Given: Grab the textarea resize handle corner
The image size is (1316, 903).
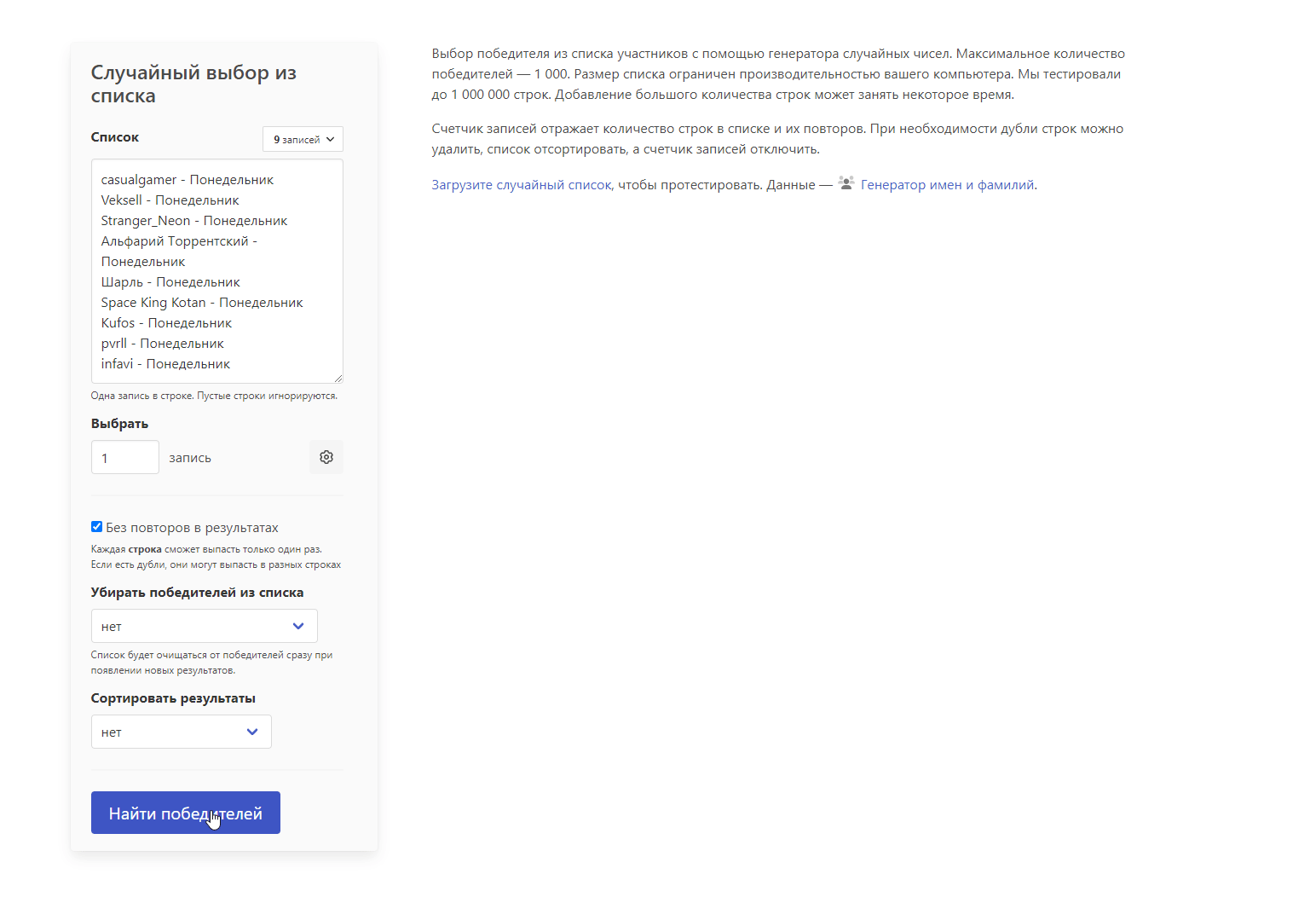Looking at the screenshot, I should pos(338,378).
